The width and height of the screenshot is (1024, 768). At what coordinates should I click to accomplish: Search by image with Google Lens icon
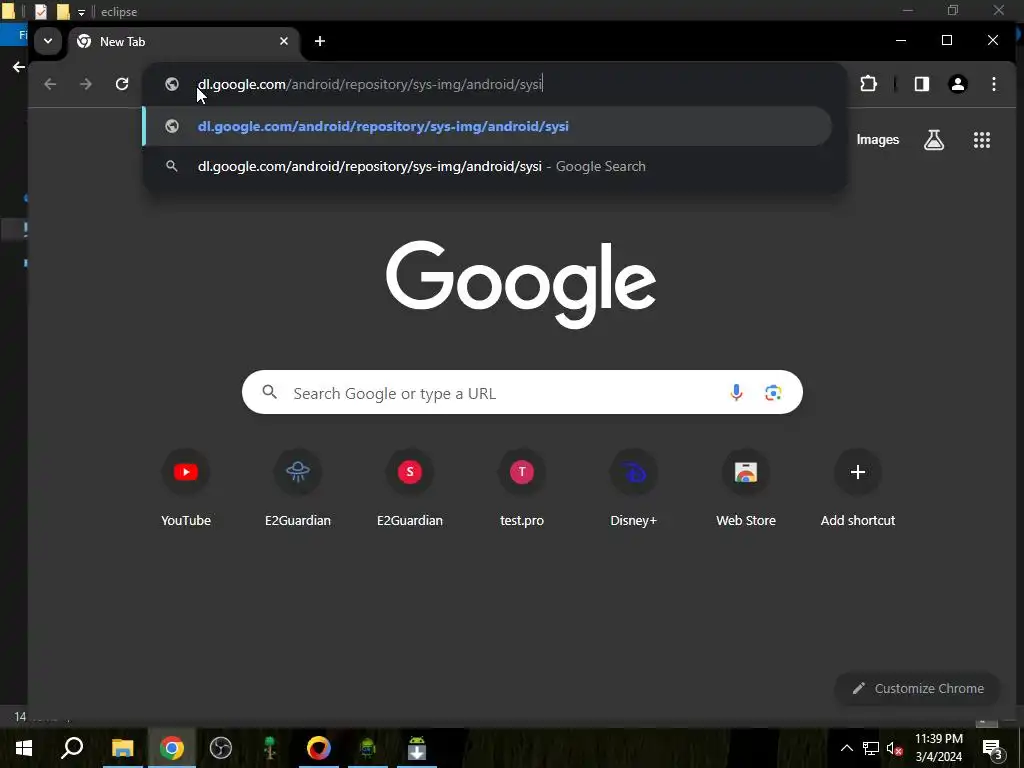[773, 392]
